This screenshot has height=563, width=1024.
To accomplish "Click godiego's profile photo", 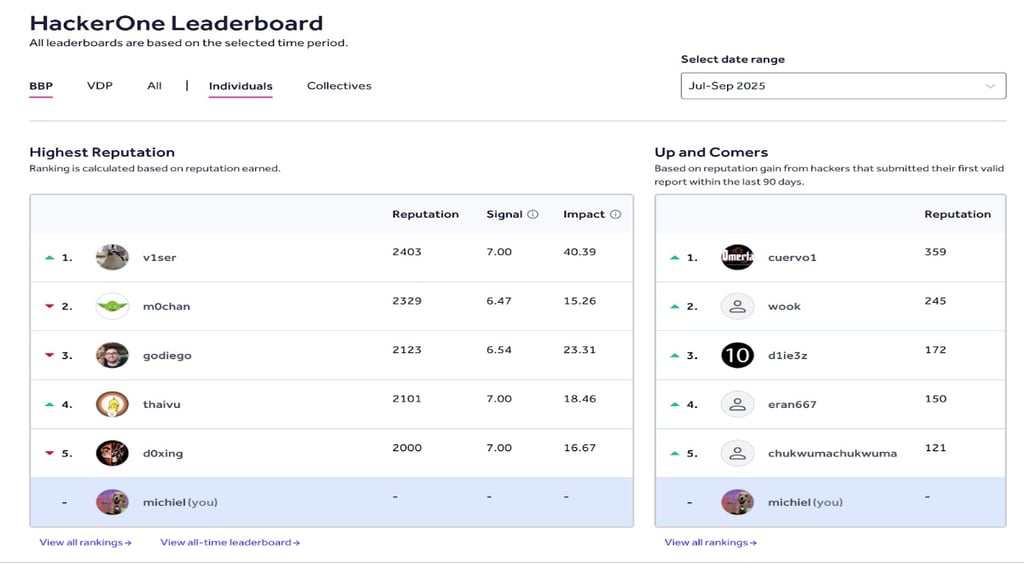I will pyautogui.click(x=112, y=355).
